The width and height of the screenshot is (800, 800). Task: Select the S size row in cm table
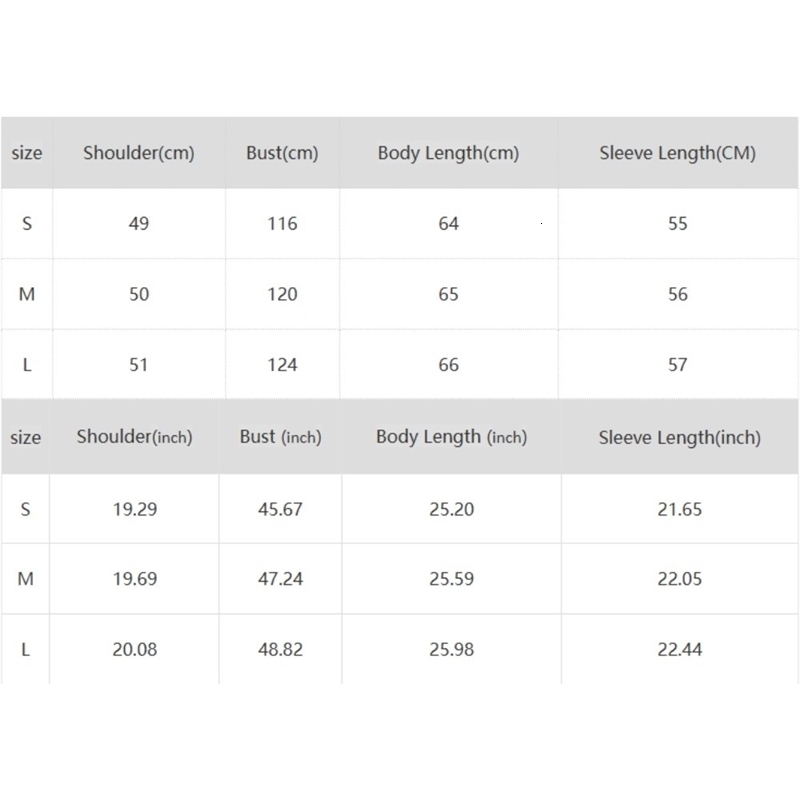(x=27, y=223)
